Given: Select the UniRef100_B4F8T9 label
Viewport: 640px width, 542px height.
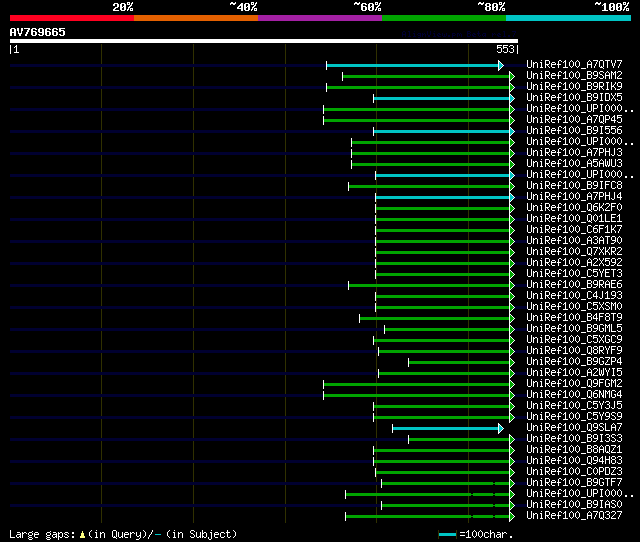Looking at the screenshot, I should 574,318.
